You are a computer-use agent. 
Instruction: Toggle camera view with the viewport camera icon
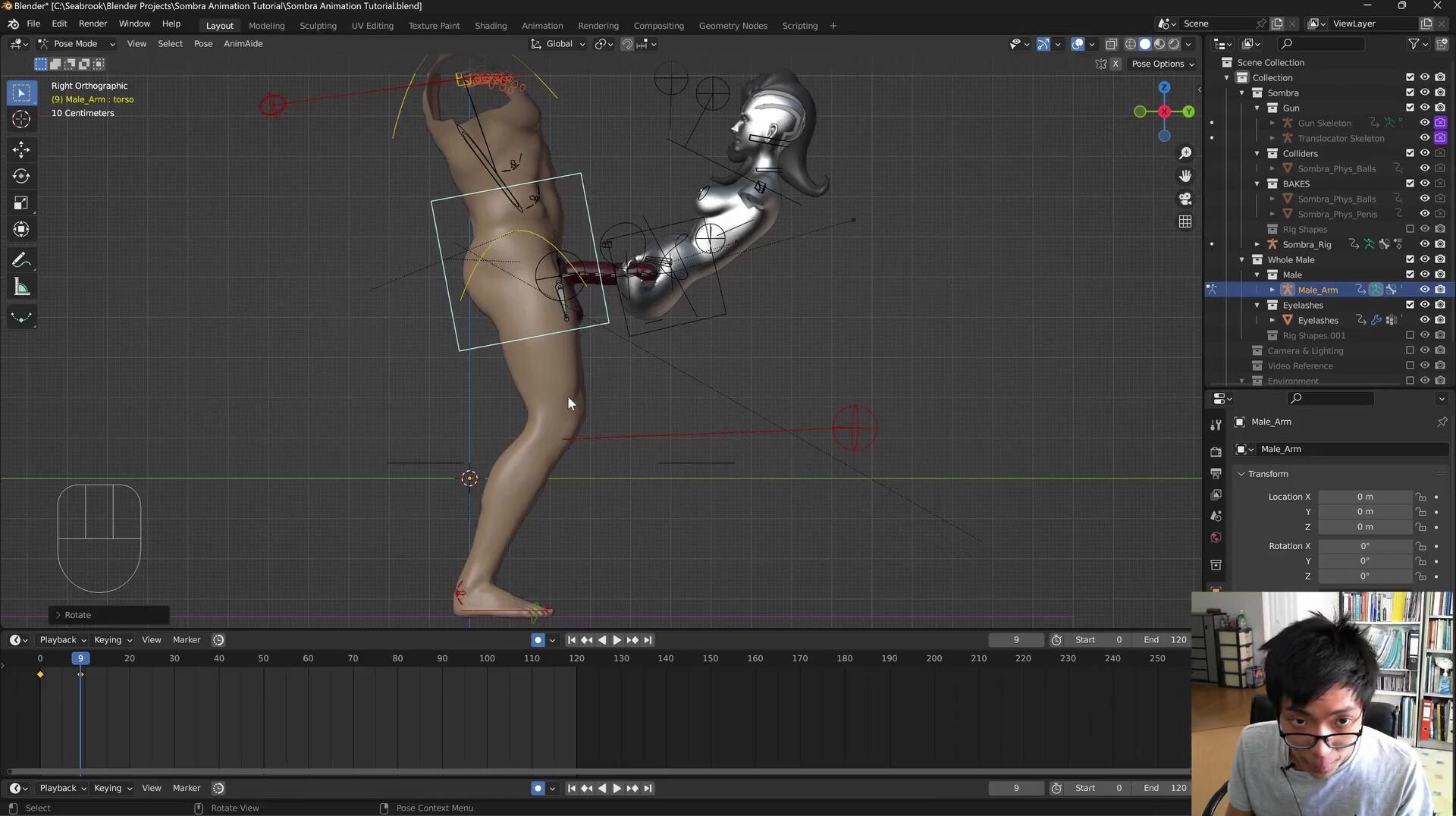[x=1185, y=199]
